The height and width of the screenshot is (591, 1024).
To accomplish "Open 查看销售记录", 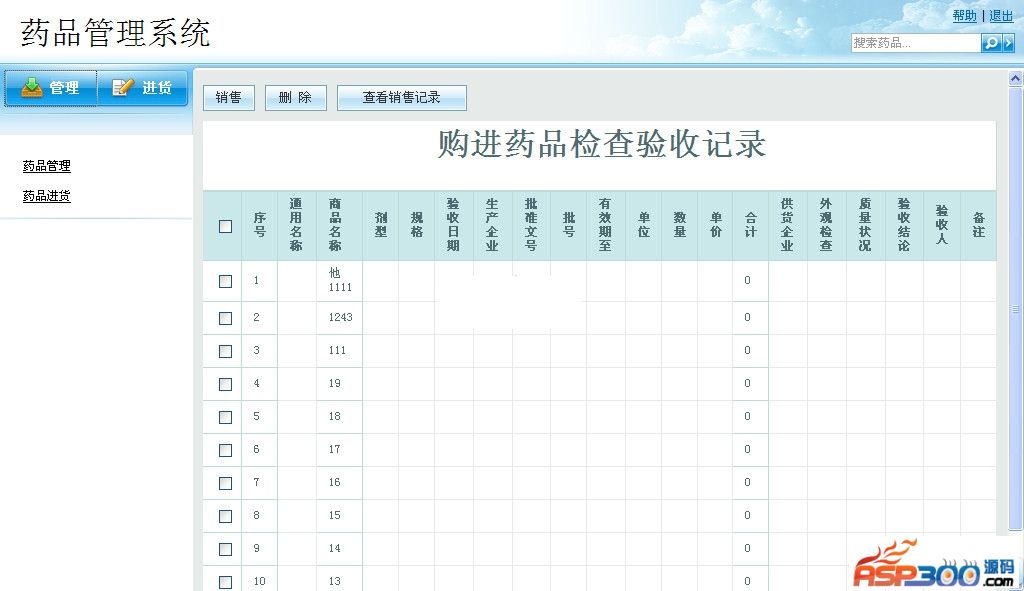I will [402, 98].
